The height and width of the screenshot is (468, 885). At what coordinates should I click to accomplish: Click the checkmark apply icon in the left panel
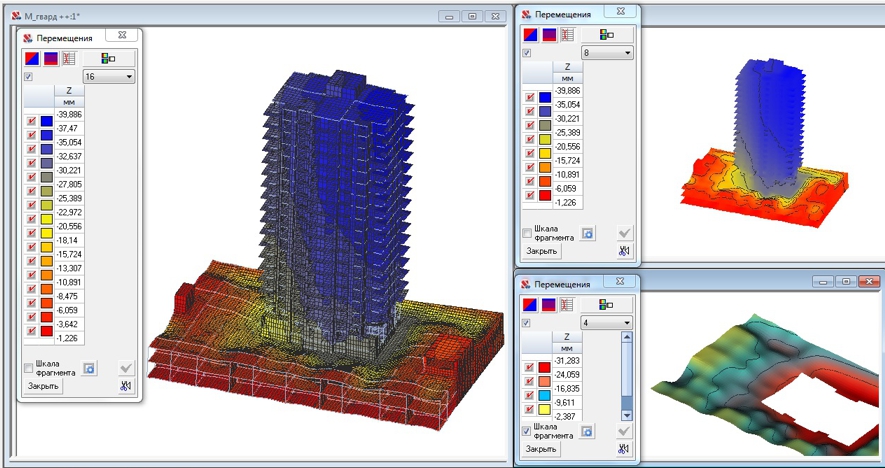(126, 368)
